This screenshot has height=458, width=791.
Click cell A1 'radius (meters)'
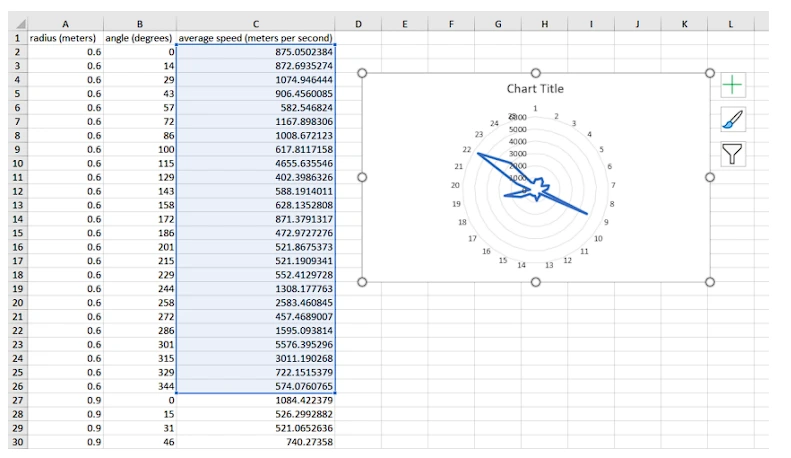[x=65, y=37]
